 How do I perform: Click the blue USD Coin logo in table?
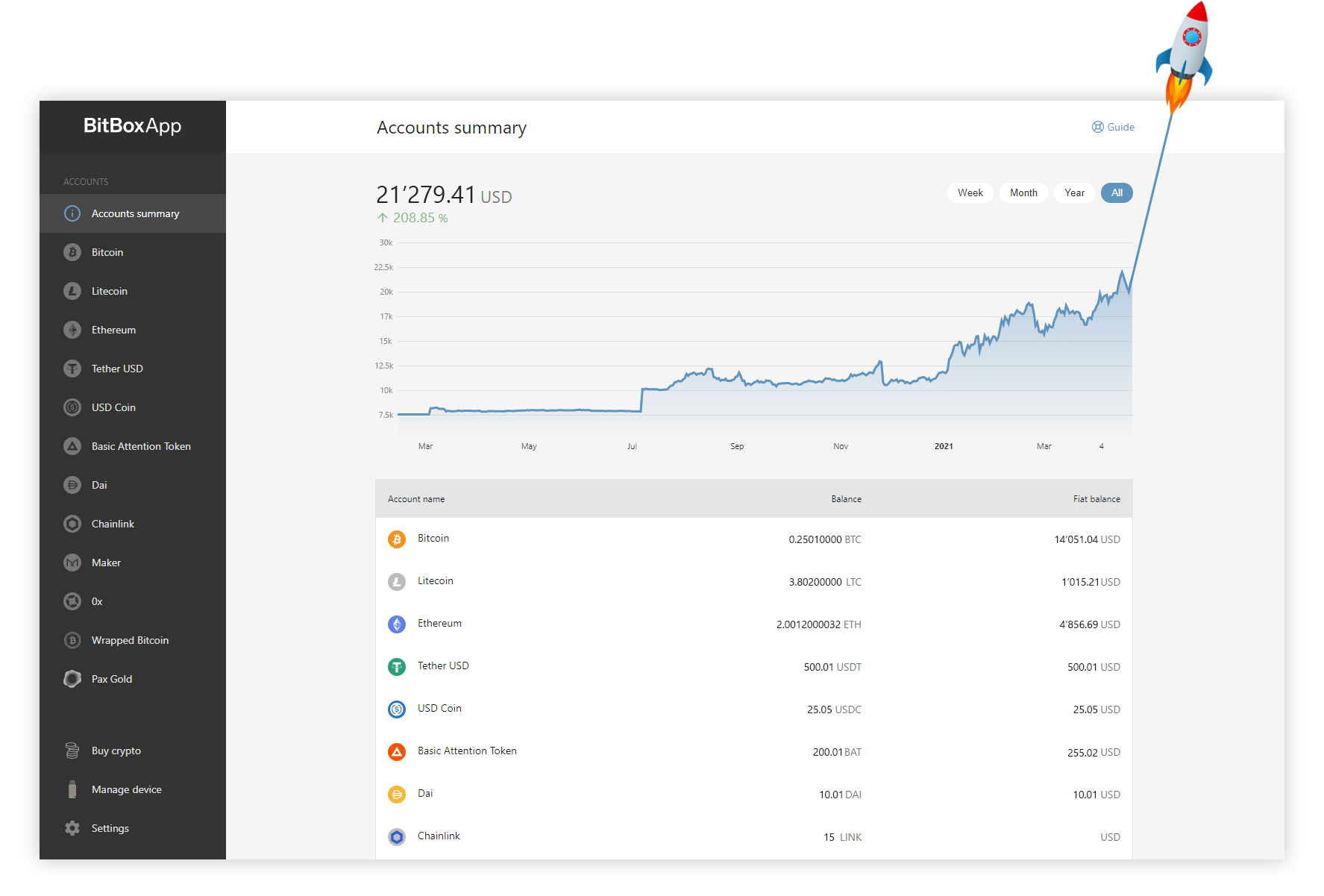pos(397,709)
